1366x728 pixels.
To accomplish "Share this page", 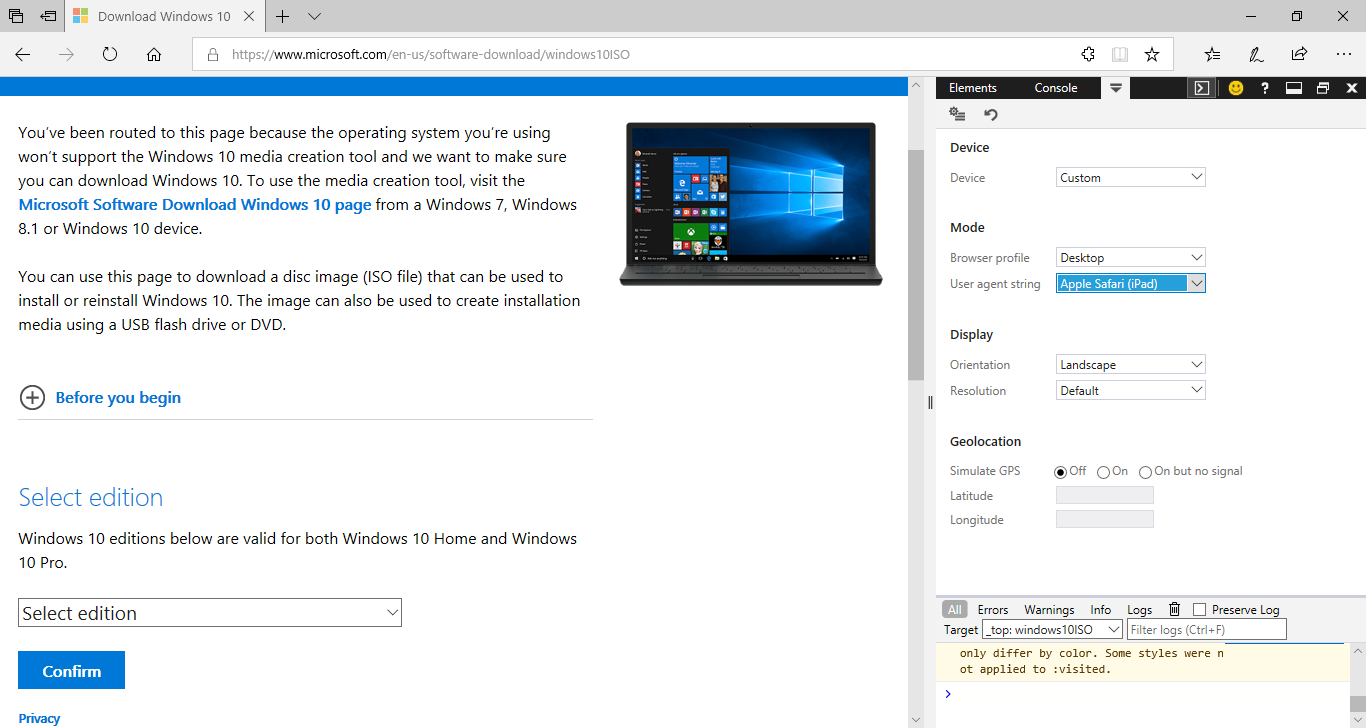I will (x=1299, y=55).
